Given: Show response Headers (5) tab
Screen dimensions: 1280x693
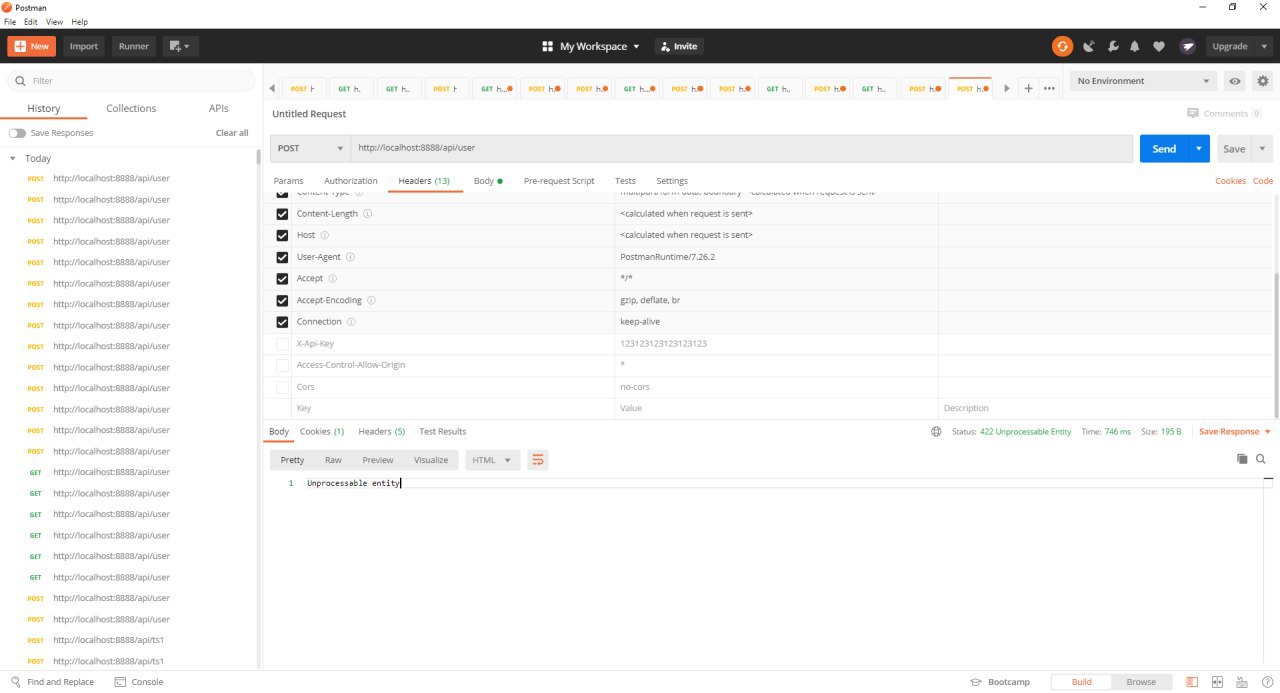Looking at the screenshot, I should coord(382,432).
